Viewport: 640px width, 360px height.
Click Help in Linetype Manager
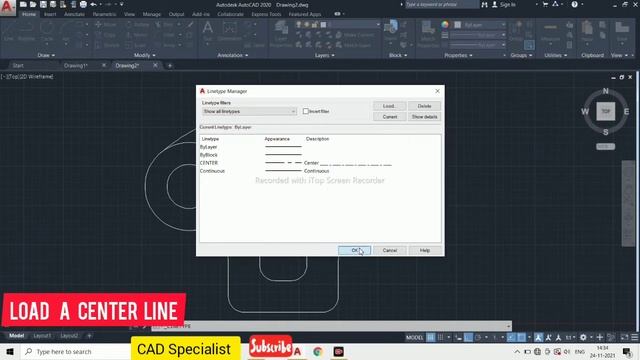click(x=425, y=250)
